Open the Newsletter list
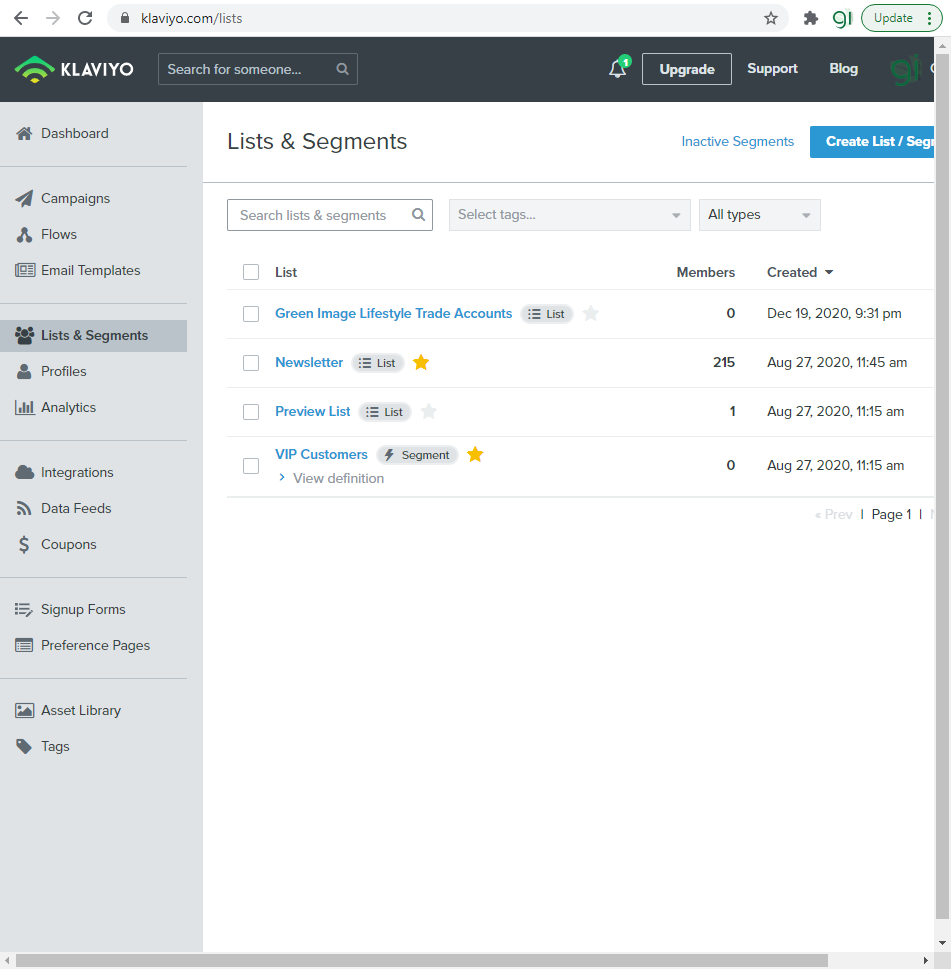The width and height of the screenshot is (951, 969). tap(309, 362)
